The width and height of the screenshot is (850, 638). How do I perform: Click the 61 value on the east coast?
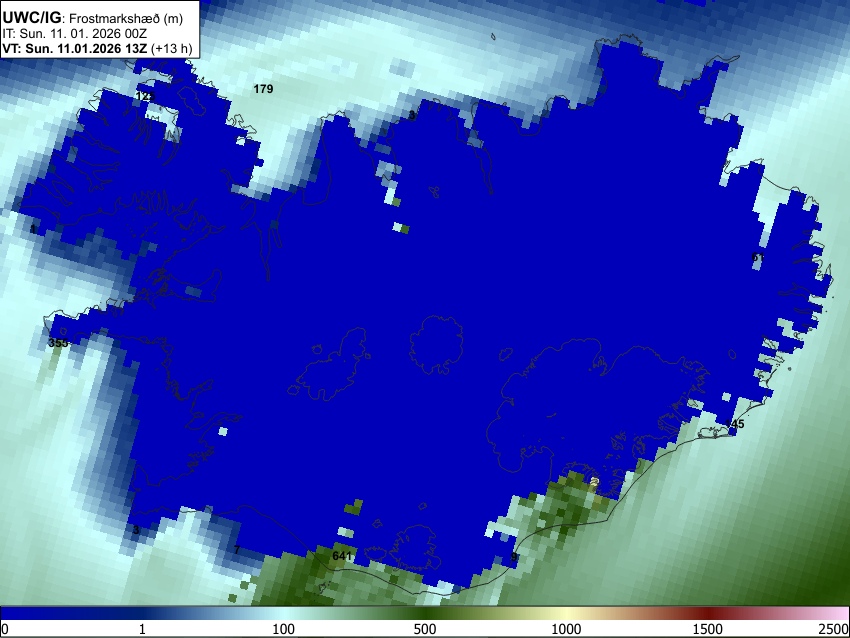point(758,257)
